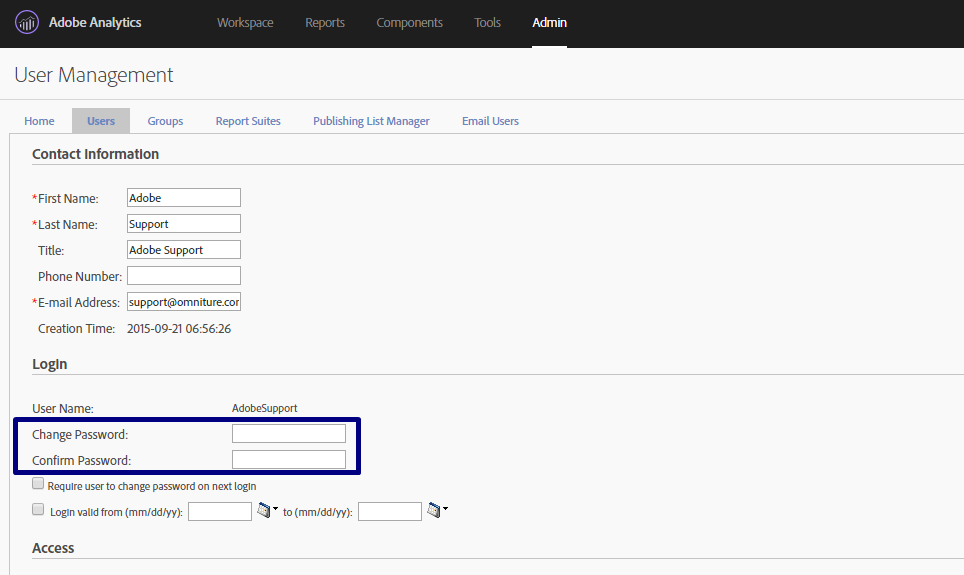
Task: Click the Login section heading
Action: [50, 364]
